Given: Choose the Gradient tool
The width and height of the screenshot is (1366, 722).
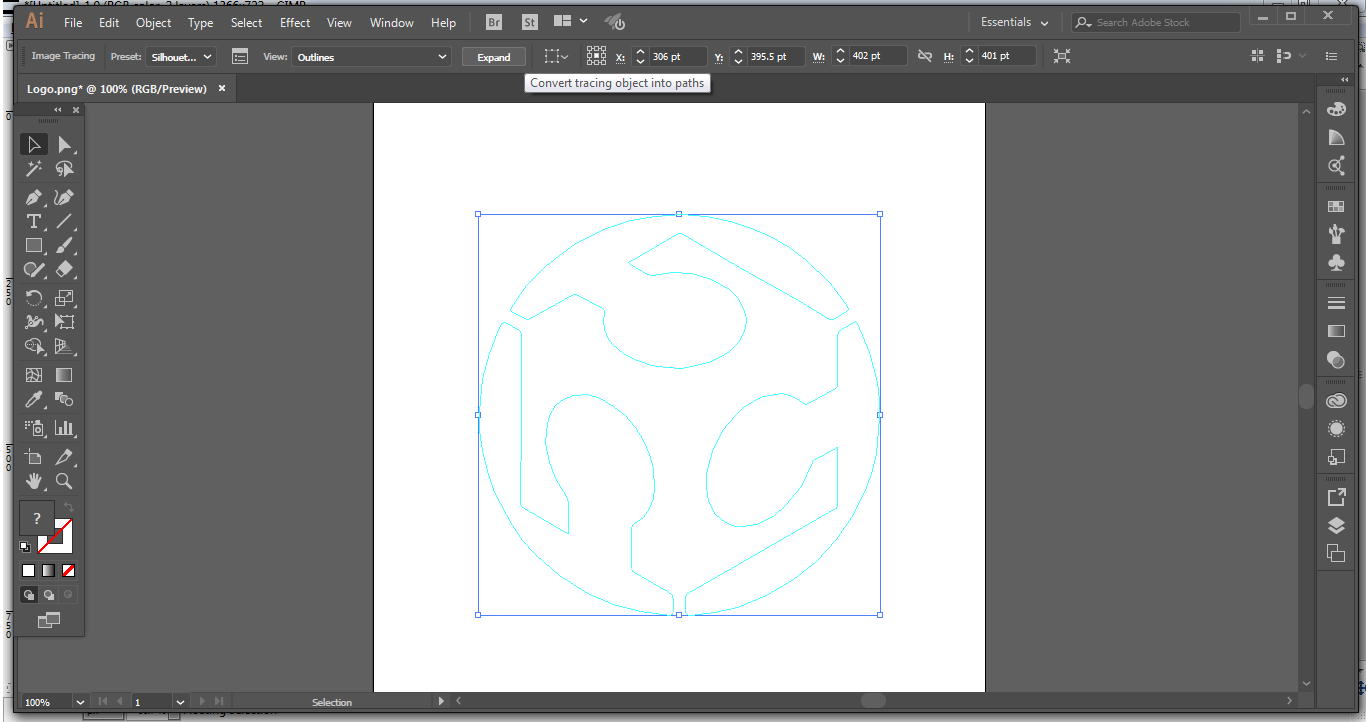Looking at the screenshot, I should [x=64, y=375].
